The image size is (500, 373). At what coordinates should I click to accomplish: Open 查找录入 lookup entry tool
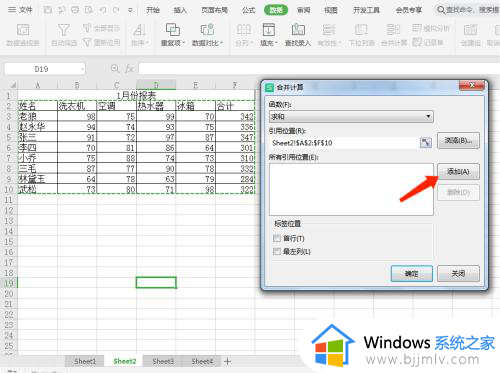[298, 35]
